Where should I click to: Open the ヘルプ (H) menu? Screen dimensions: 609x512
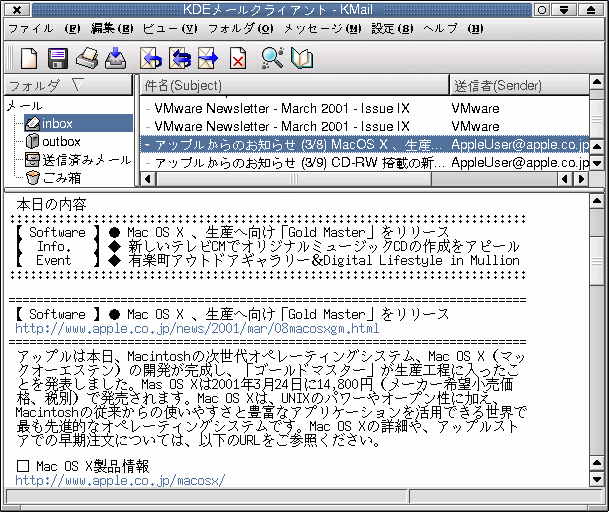(x=453, y=29)
